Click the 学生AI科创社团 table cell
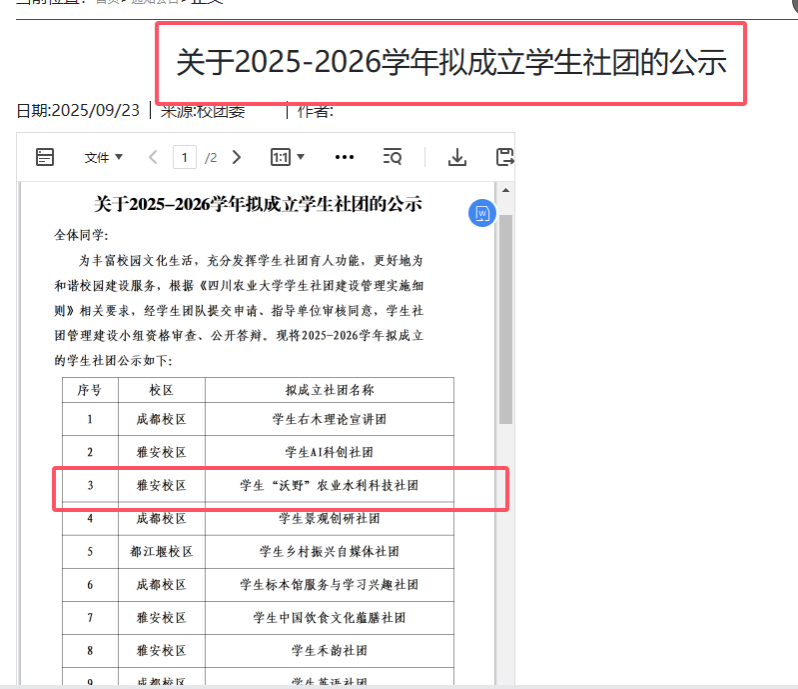798x689 pixels. (329, 452)
